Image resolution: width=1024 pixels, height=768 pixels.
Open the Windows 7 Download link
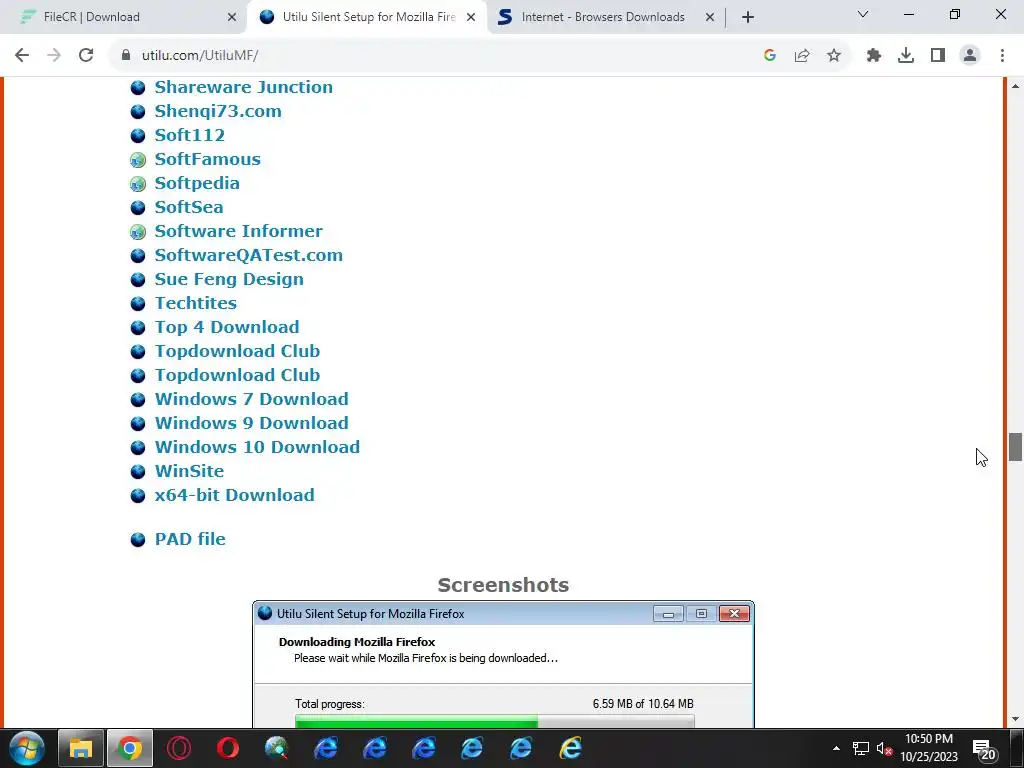[251, 399]
